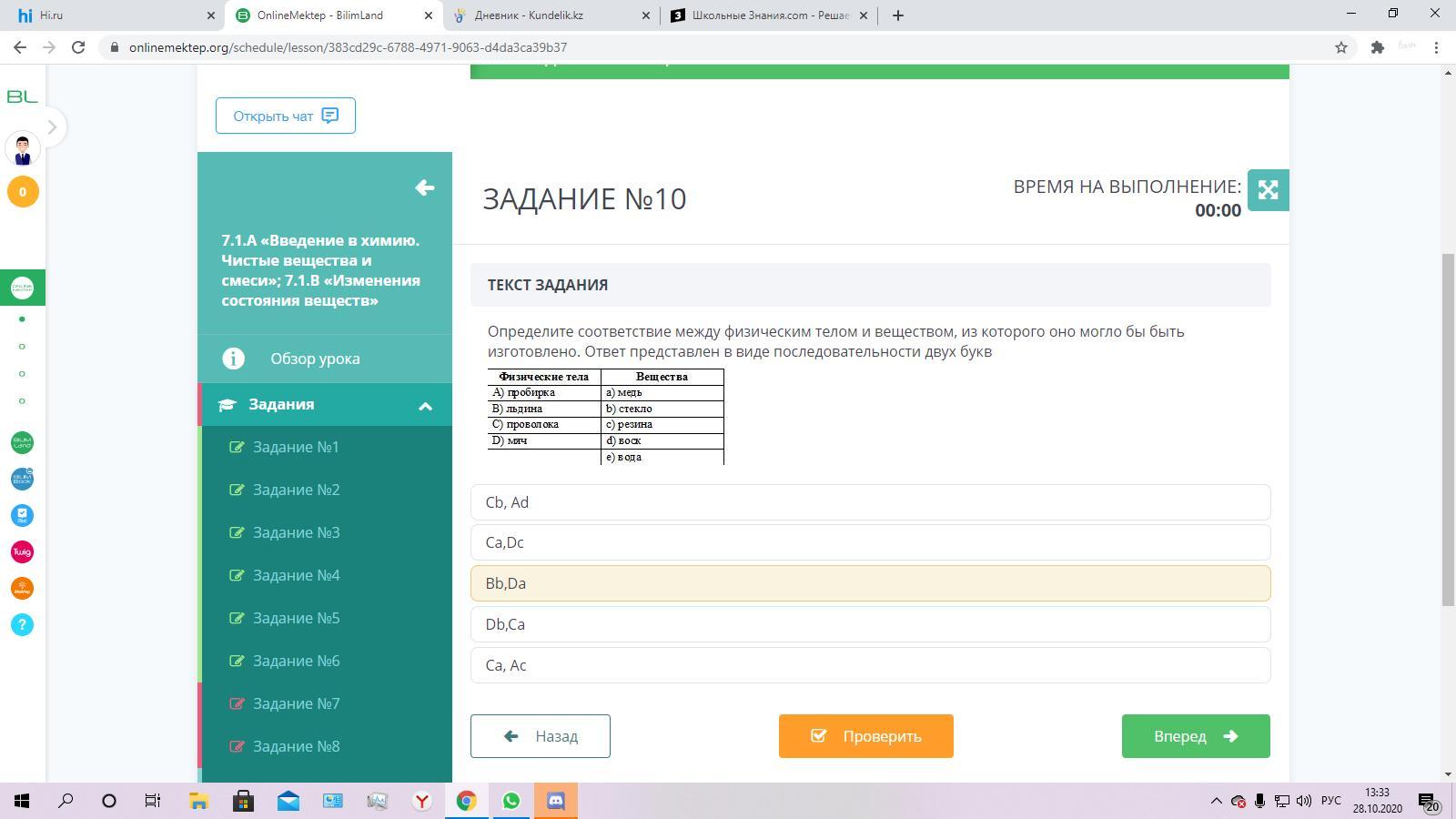Bookmark this page with the star icon
The height and width of the screenshot is (819, 1456).
[1340, 47]
